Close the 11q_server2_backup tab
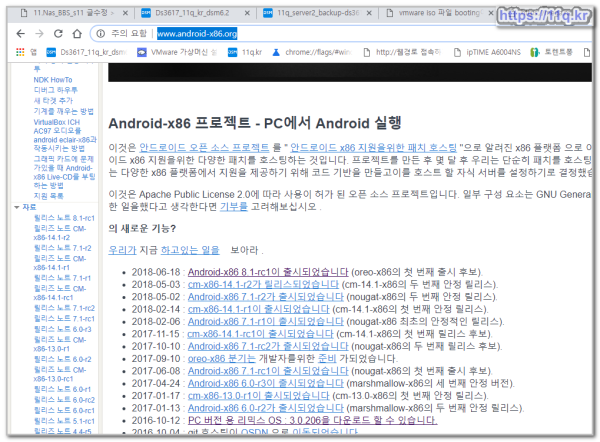This screenshot has height=442, width=600. (369, 13)
